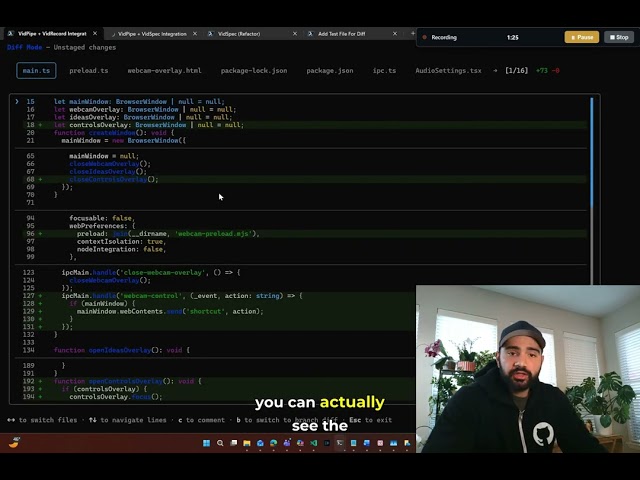Click line 192 openControlsOverlay function
This screenshot has width=640, height=480.
point(128,381)
